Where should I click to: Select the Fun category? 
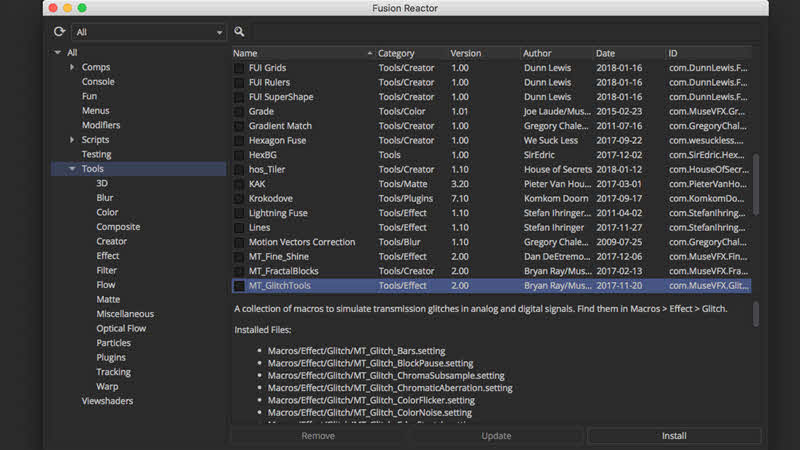(89, 96)
